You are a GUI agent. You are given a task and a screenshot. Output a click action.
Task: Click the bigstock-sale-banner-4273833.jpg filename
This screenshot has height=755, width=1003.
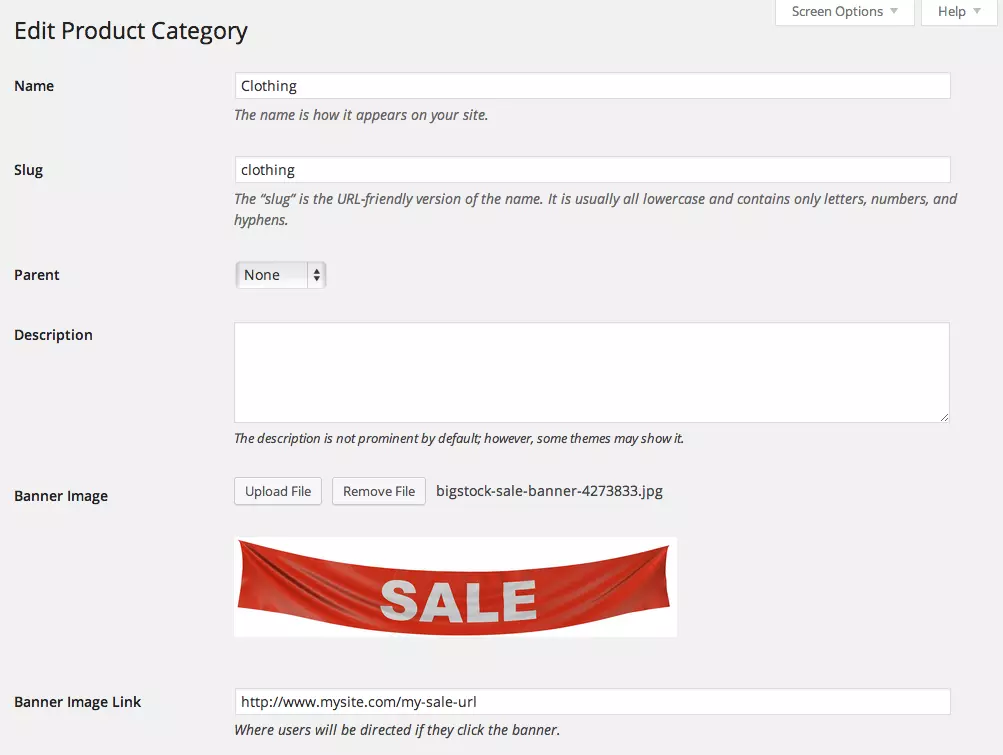[549, 491]
